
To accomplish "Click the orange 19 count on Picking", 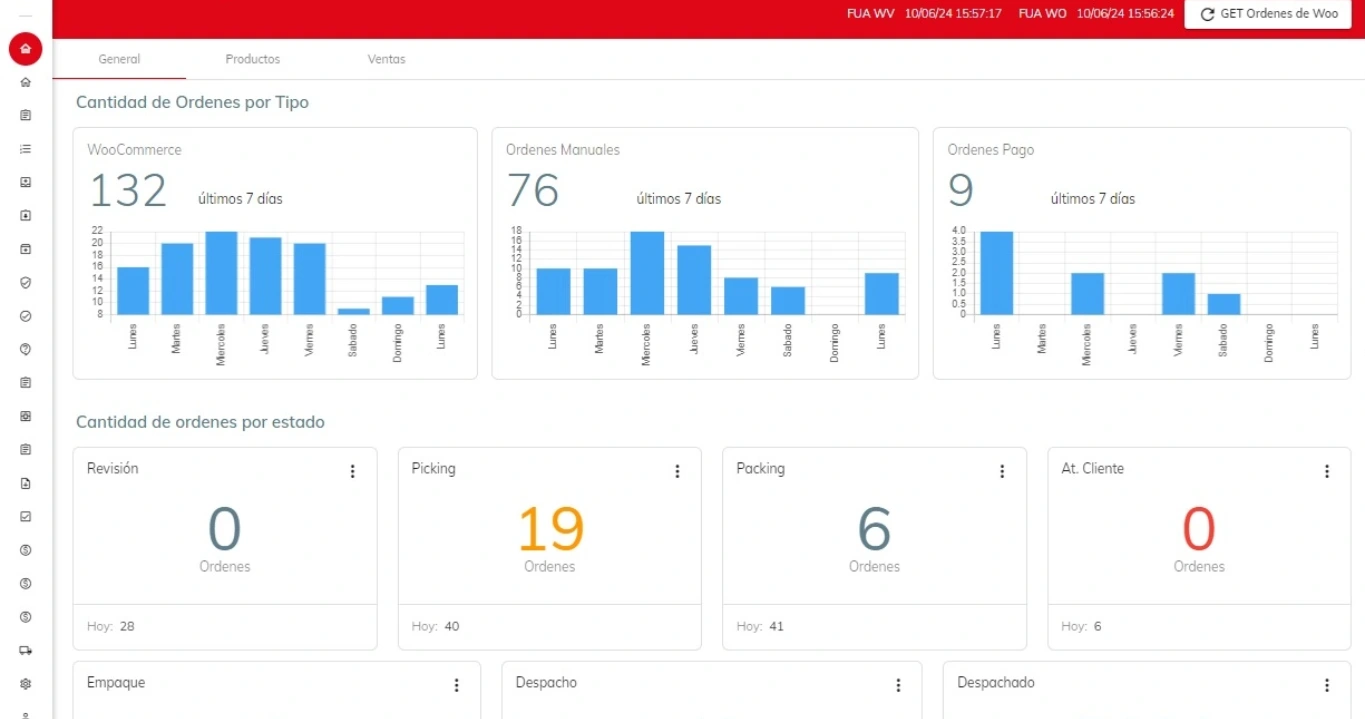I will pos(549,527).
